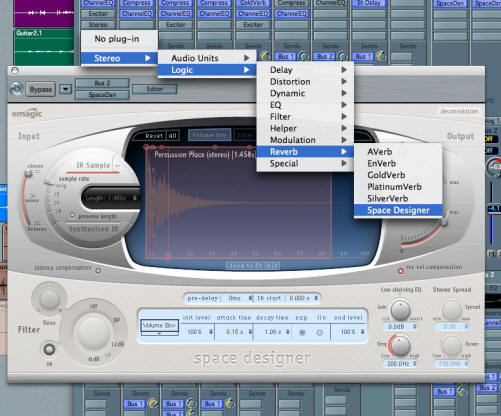This screenshot has width=501, height=416.
Task: Select Space Designer from Reverb submenu
Action: (398, 210)
